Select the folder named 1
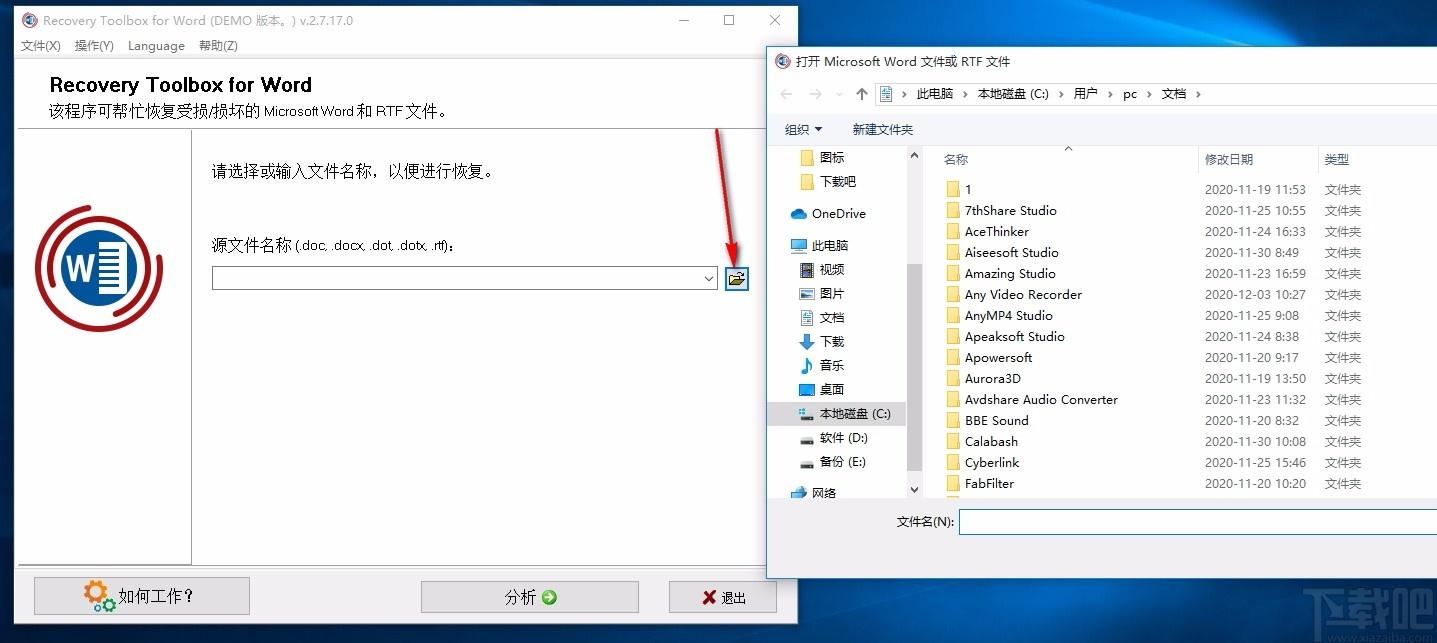The height and width of the screenshot is (643, 1437). (968, 190)
